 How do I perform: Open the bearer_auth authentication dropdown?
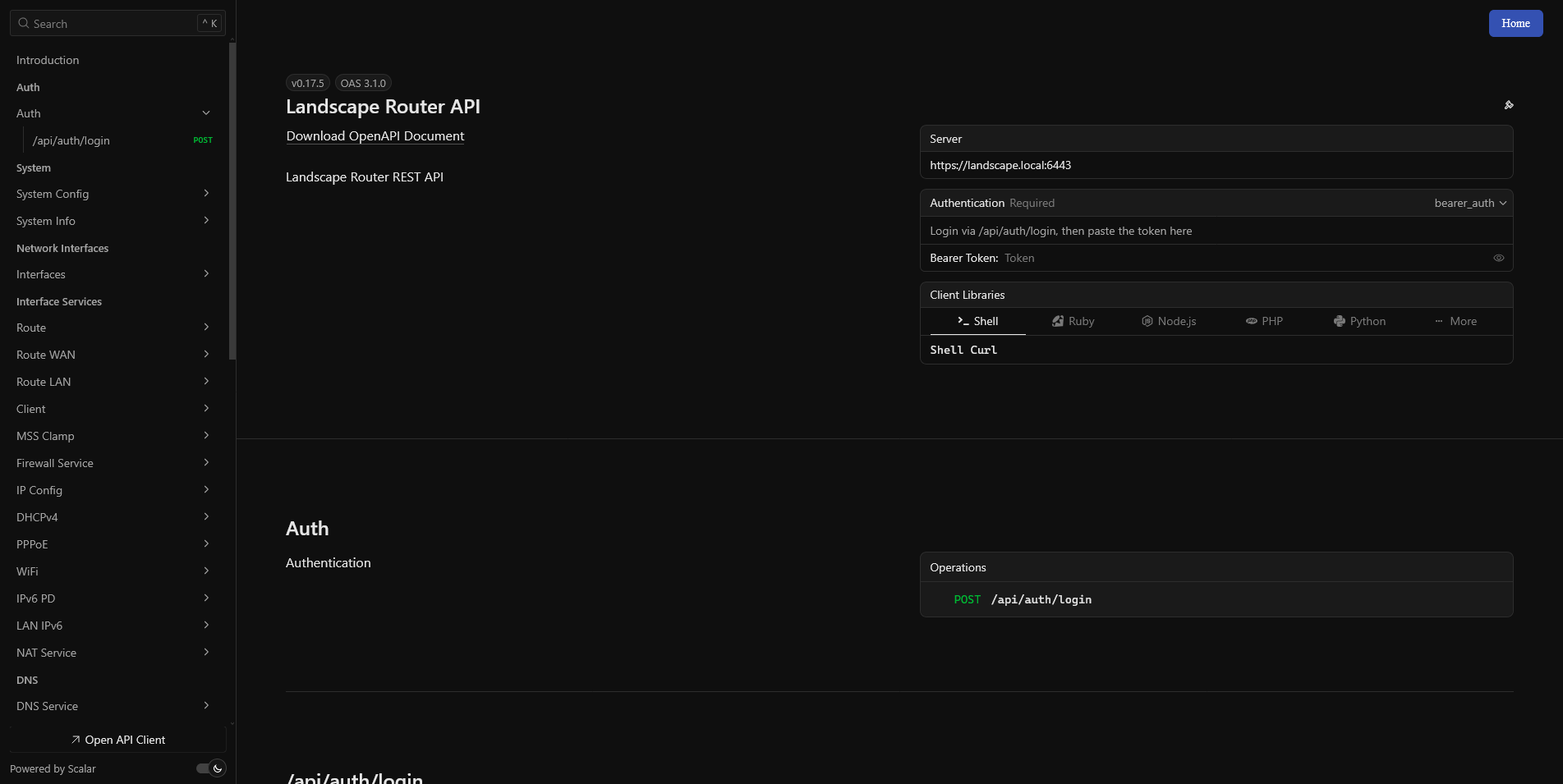click(1469, 203)
